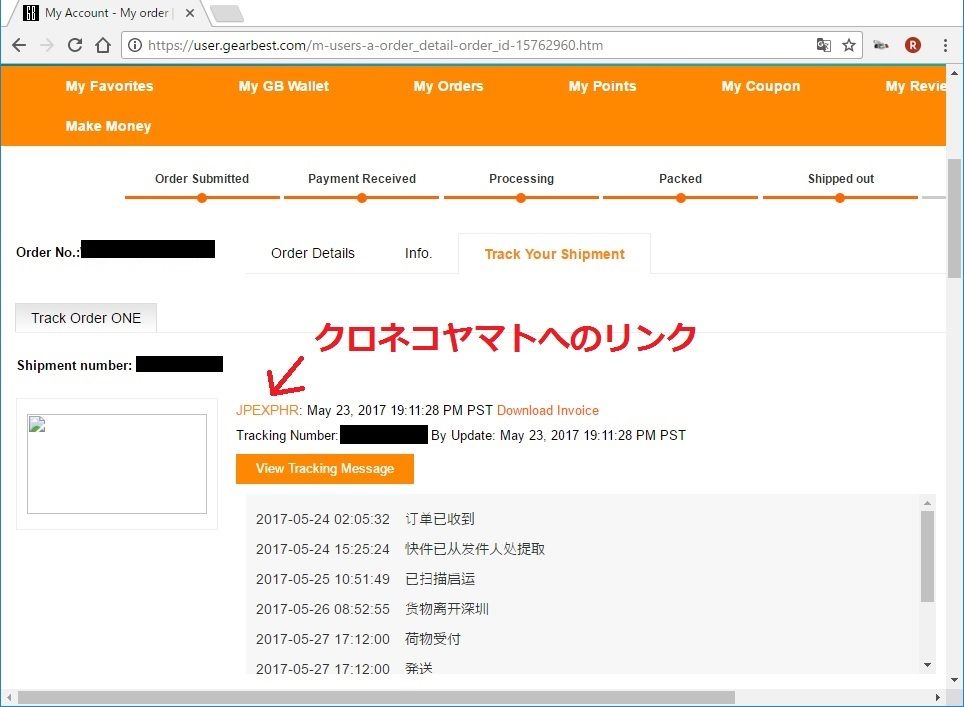Switch to the Order Details tab
This screenshot has height=707, width=964.
[312, 253]
